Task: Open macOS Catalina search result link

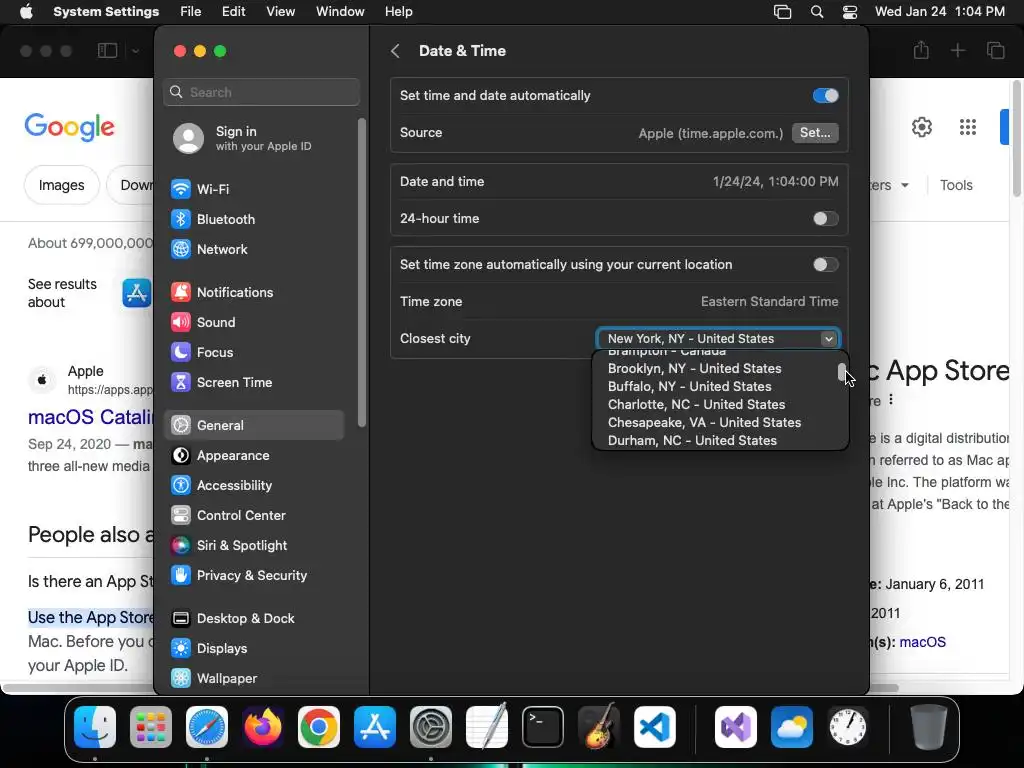Action: (x=90, y=417)
